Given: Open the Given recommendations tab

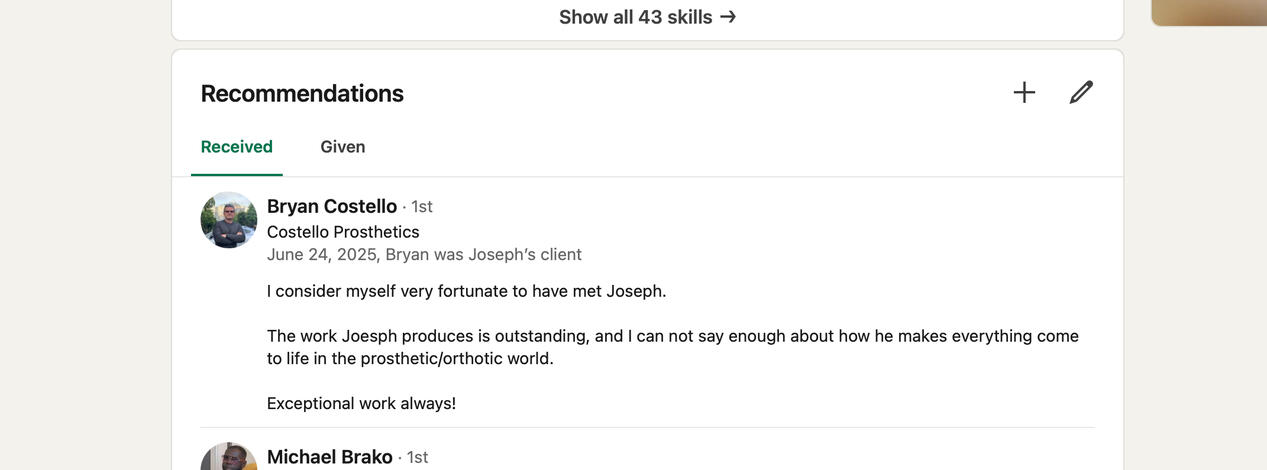Looking at the screenshot, I should pos(343,147).
